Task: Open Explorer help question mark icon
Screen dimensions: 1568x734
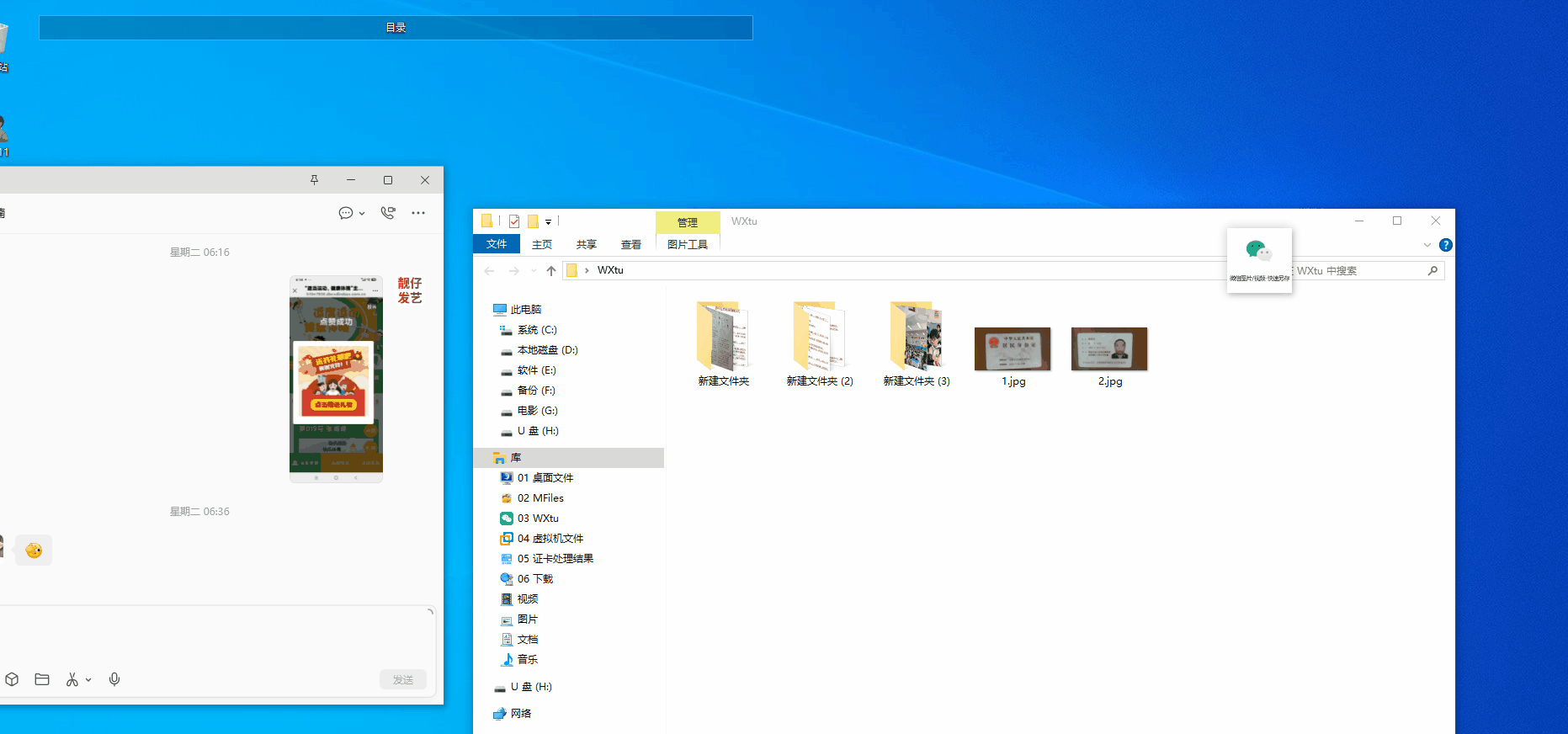Action: [1445, 245]
